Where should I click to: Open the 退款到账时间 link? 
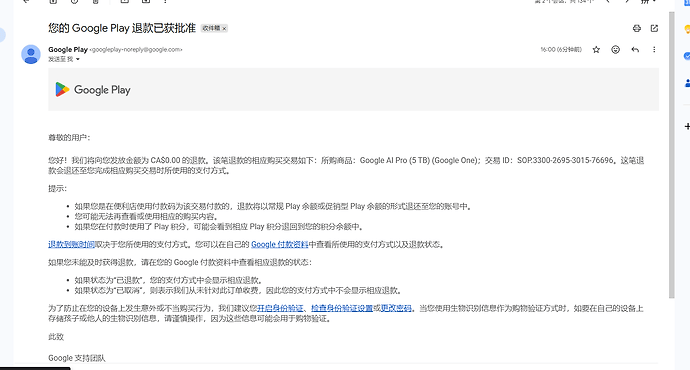[71, 245]
